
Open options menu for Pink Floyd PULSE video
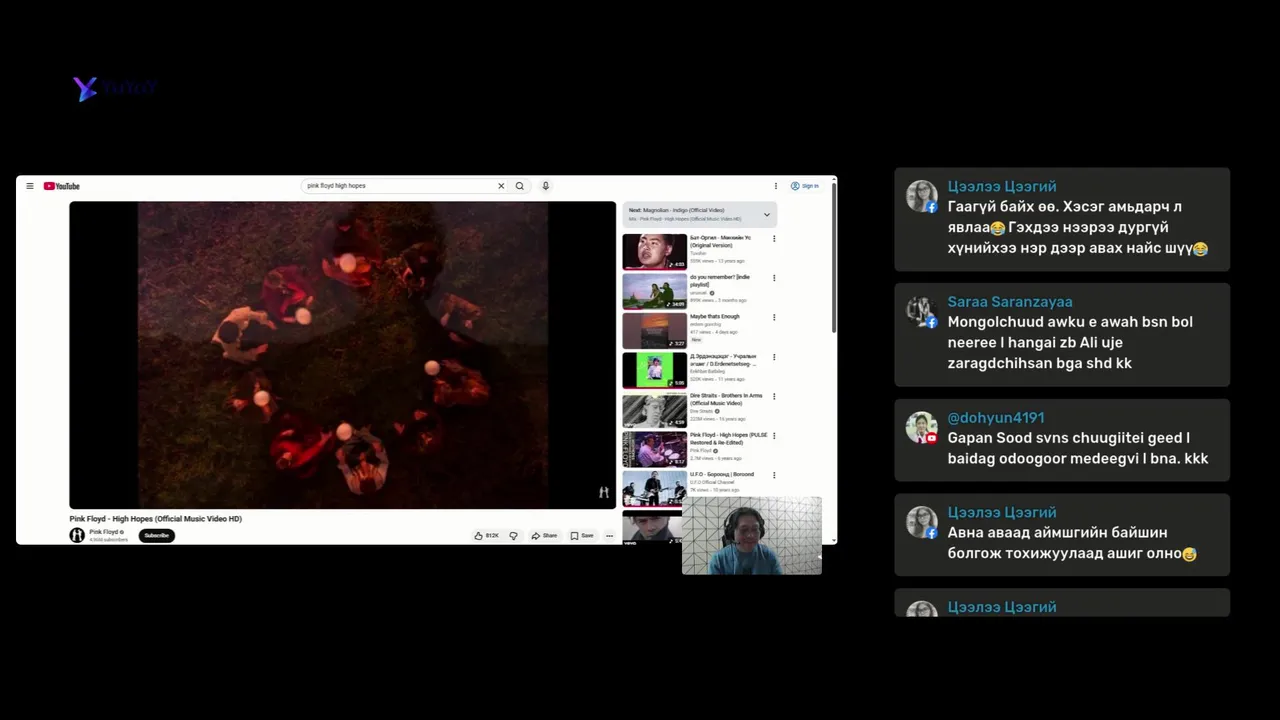(774, 436)
